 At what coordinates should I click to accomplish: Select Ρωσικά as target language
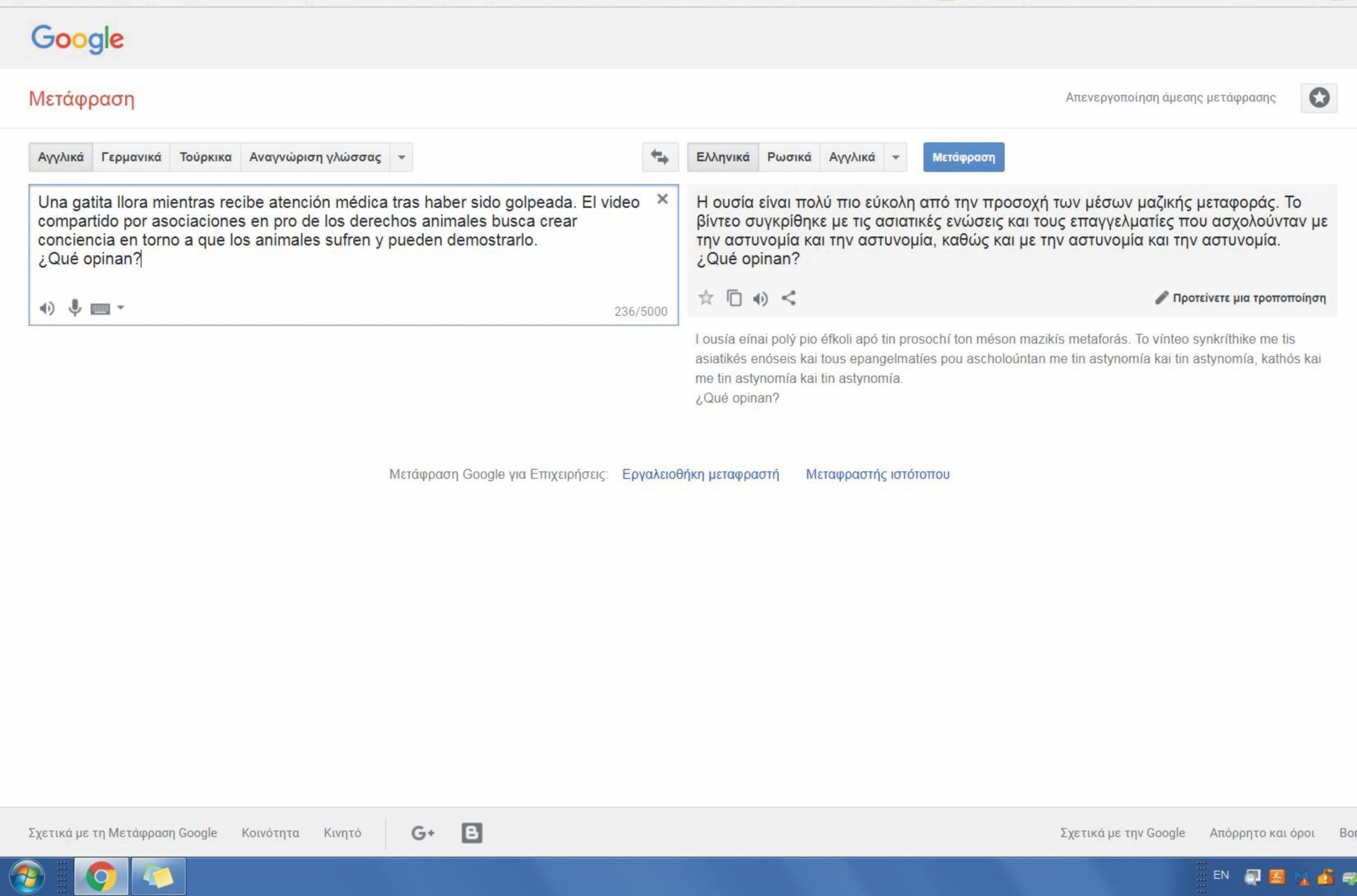(x=789, y=157)
